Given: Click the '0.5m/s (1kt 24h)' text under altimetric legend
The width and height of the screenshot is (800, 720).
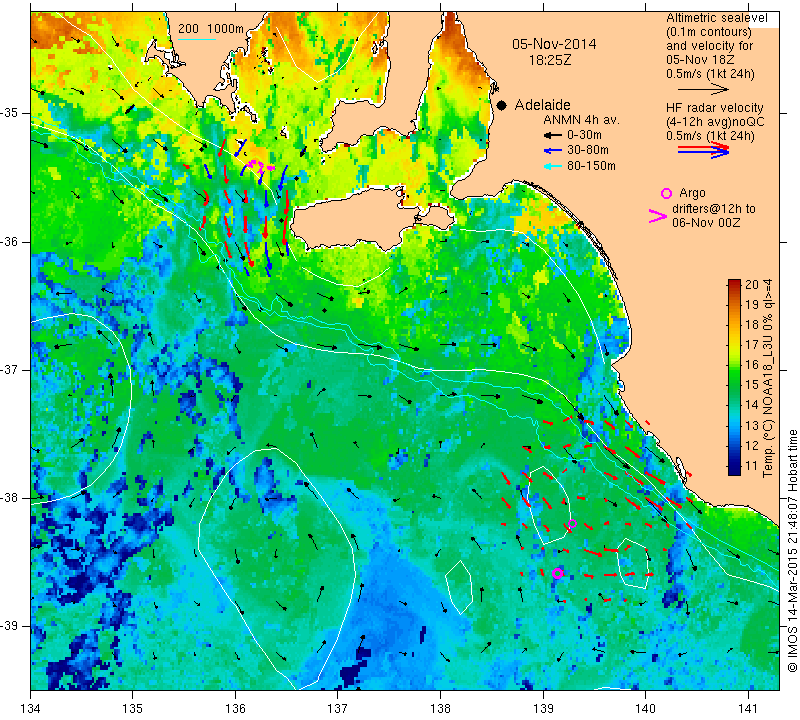Looking at the screenshot, I should [710, 74].
